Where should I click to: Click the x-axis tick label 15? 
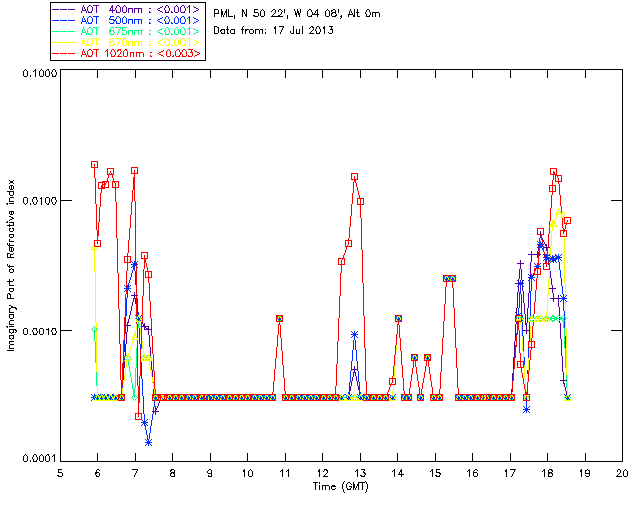click(435, 473)
